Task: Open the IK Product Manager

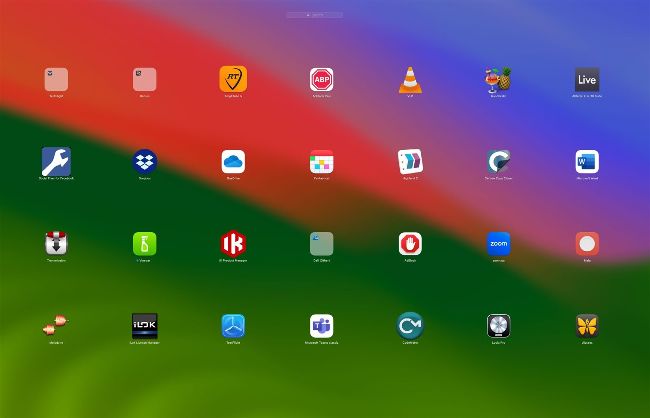Action: [x=233, y=244]
